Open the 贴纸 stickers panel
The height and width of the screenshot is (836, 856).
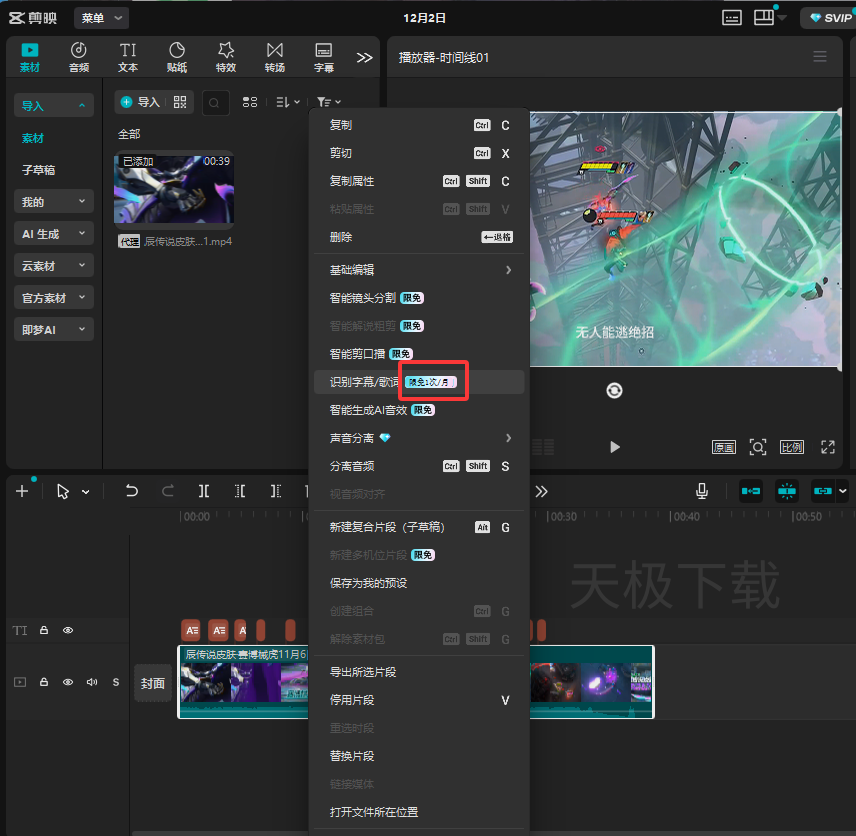pyautogui.click(x=177, y=57)
